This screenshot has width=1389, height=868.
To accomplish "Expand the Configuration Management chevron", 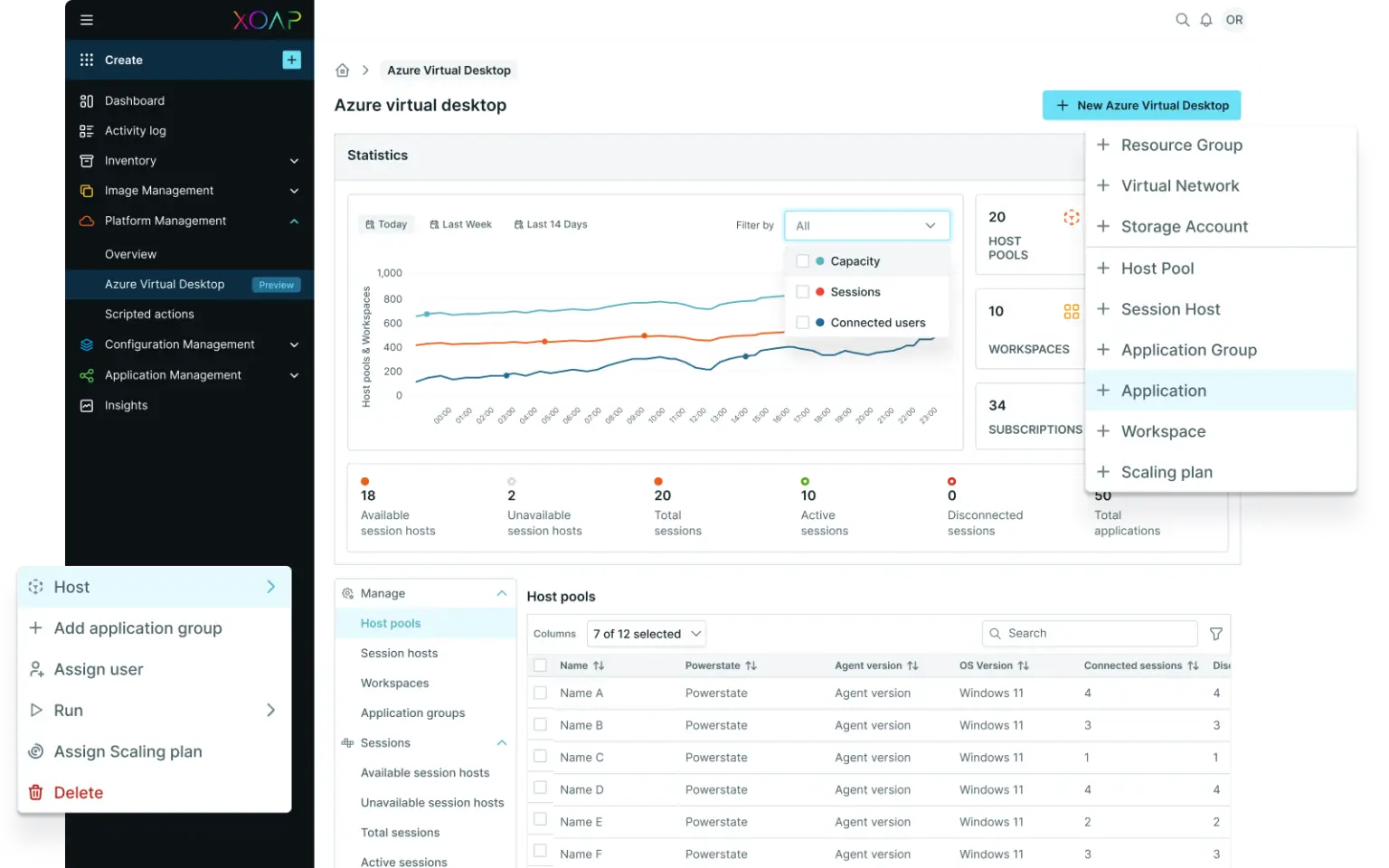I will point(294,344).
